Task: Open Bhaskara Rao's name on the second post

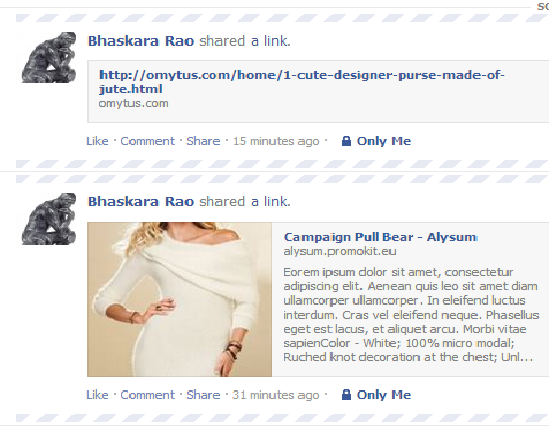Action: (141, 202)
